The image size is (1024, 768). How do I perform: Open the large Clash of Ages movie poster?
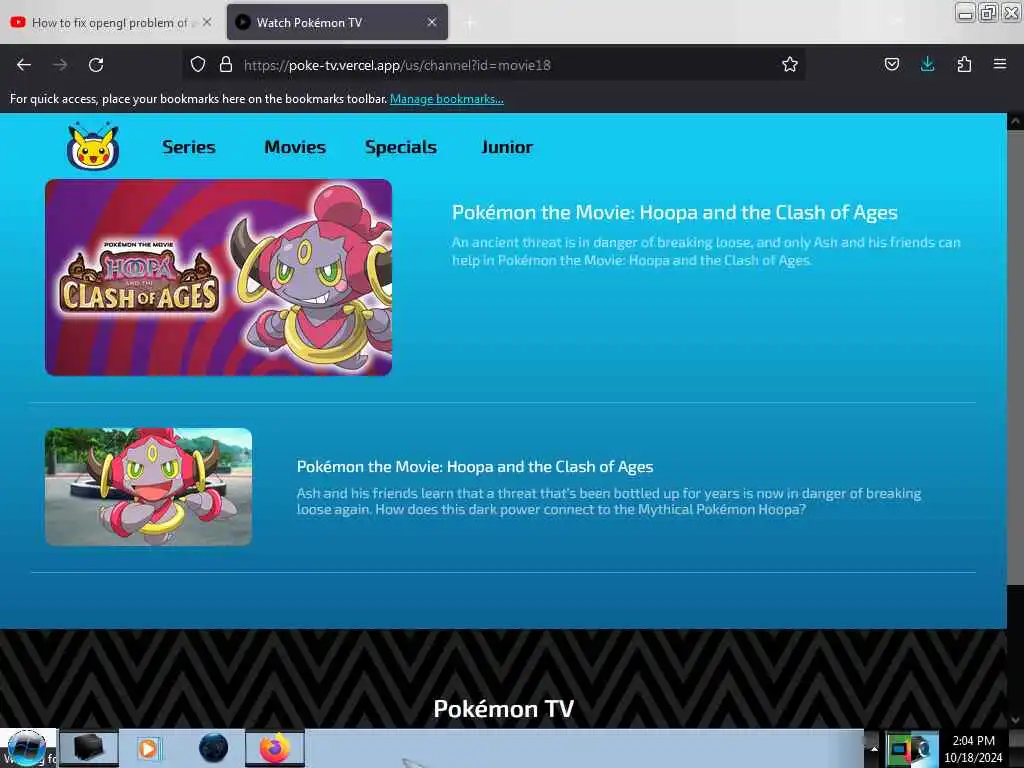(219, 278)
